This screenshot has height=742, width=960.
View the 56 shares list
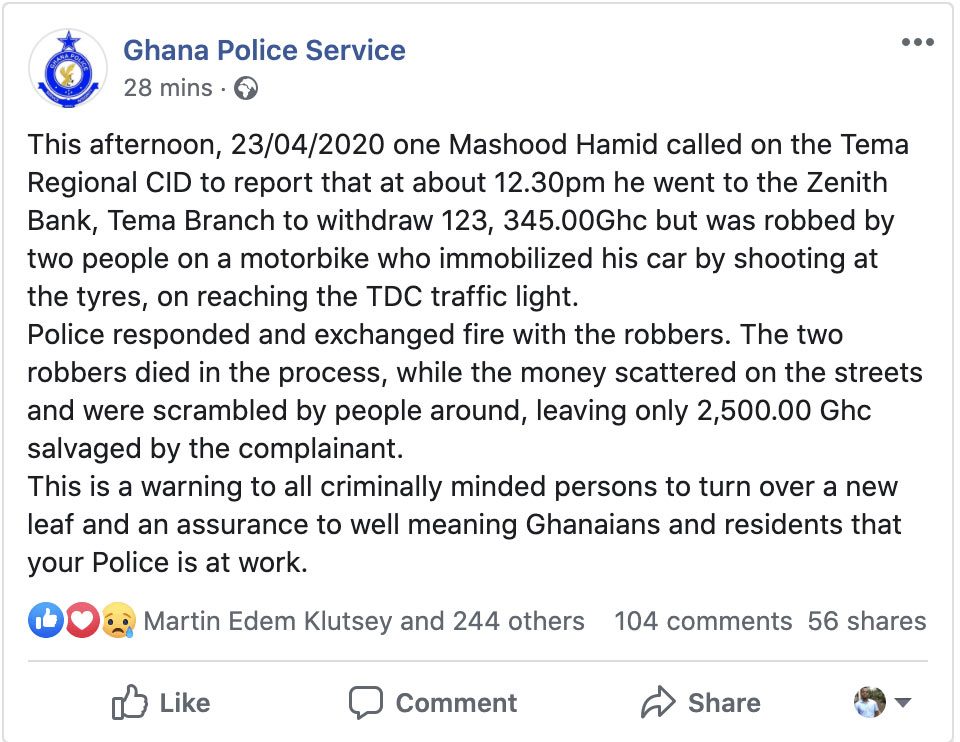click(866, 621)
